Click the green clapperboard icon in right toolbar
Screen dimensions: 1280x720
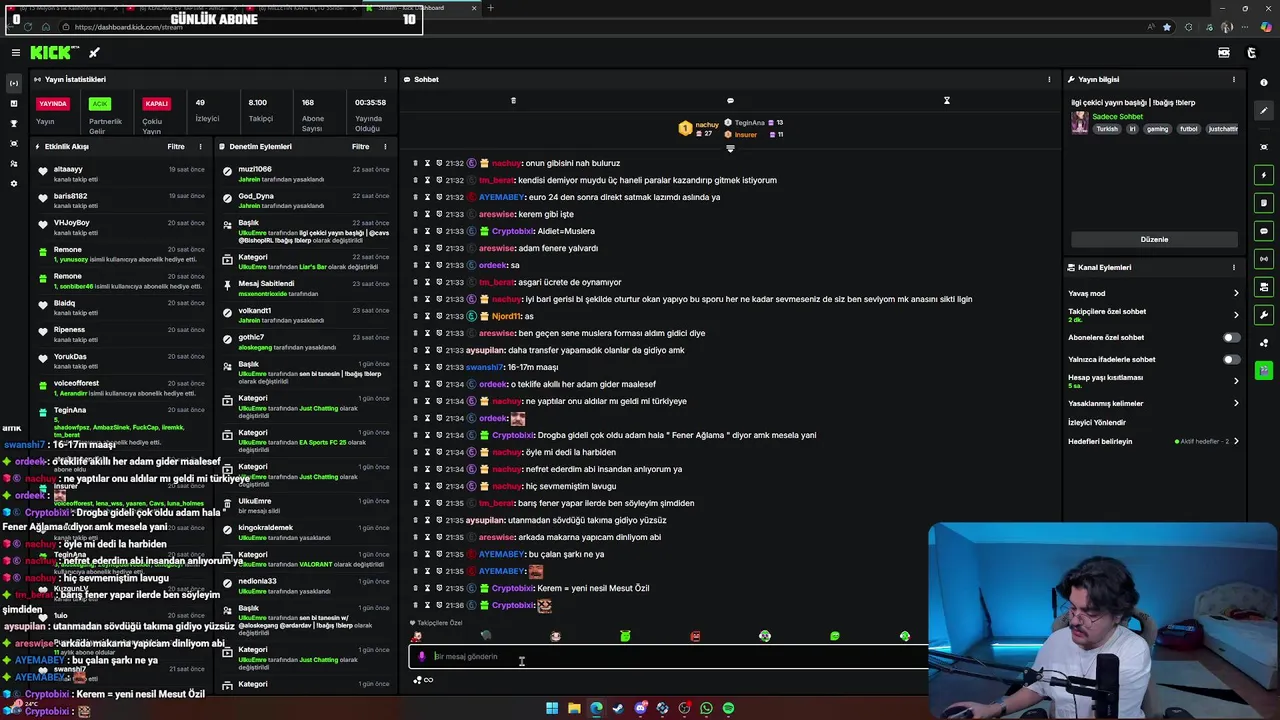[1264, 370]
